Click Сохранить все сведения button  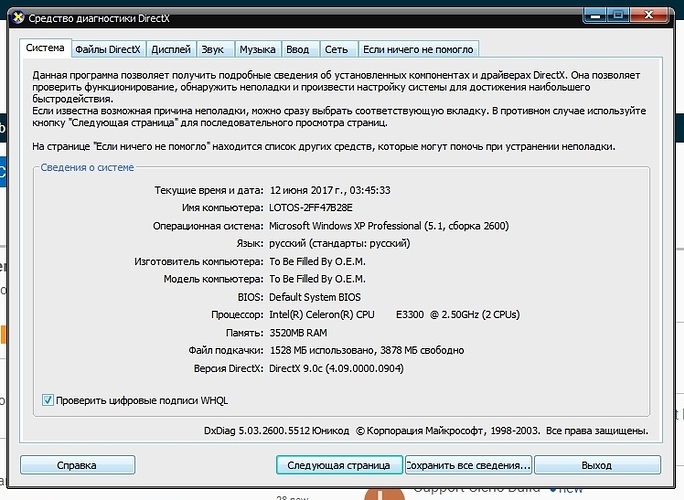468,465
